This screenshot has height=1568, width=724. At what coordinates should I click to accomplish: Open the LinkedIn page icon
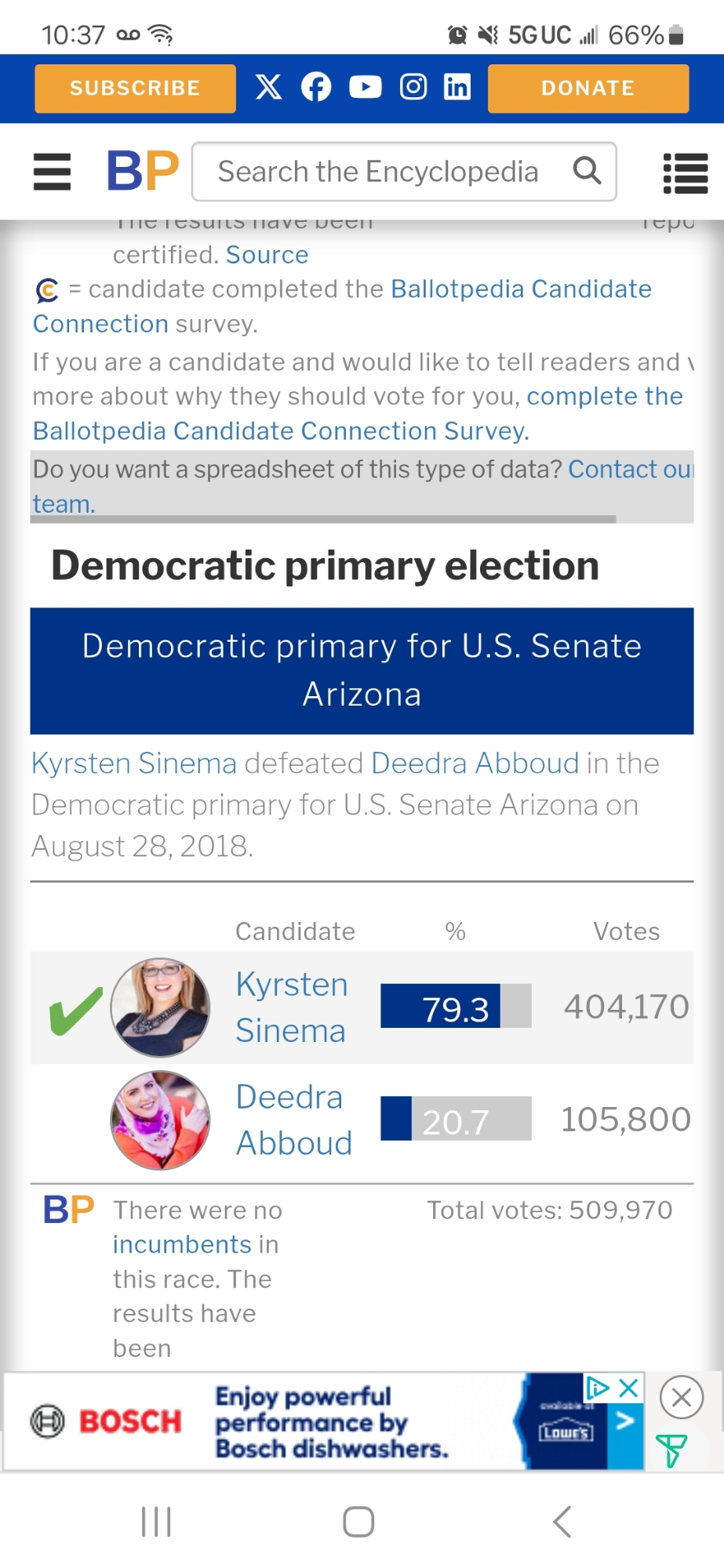click(x=457, y=87)
